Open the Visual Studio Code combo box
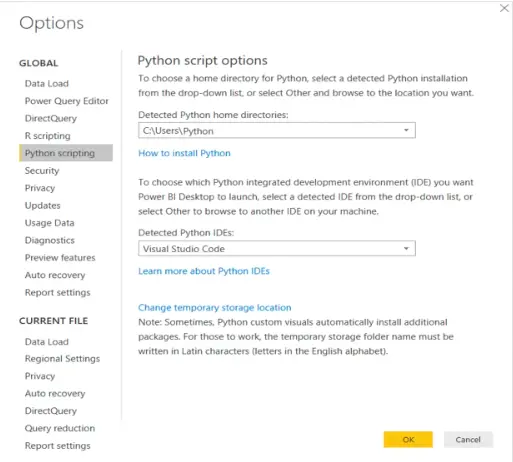 tap(277, 248)
